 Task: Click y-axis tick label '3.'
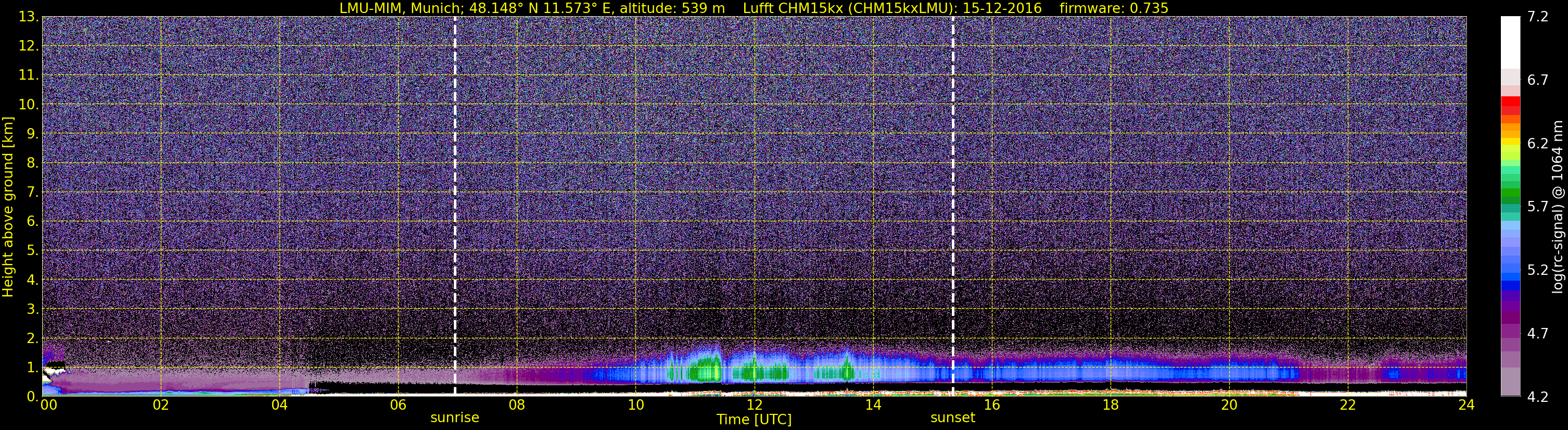(32, 309)
